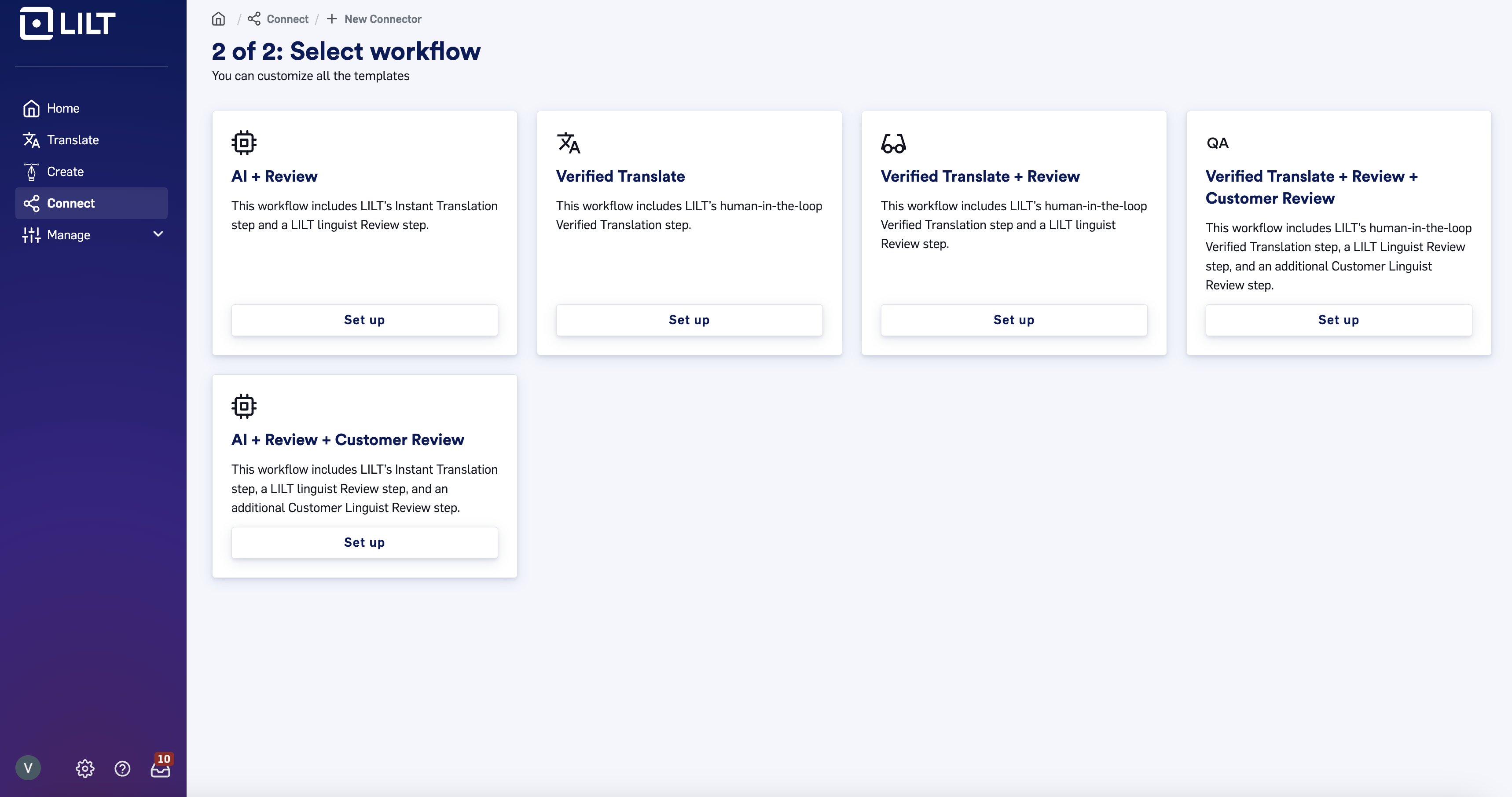This screenshot has height=797, width=1512.
Task: Click 'Verified Translate + Review + Customer Review' title
Action: coord(1312,187)
